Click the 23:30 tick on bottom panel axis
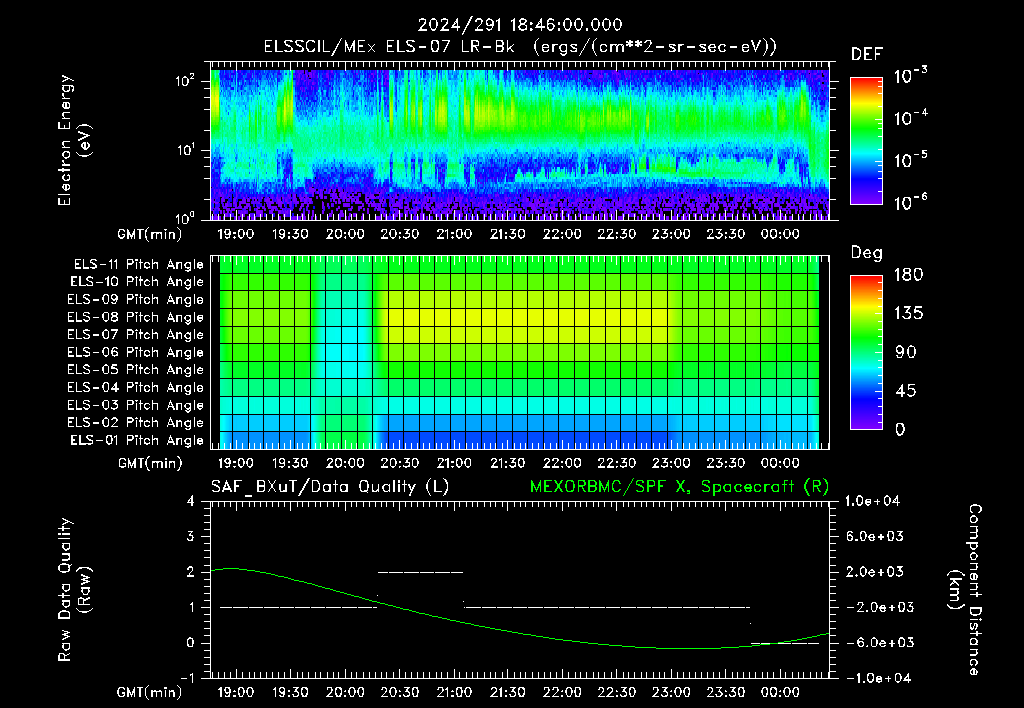This screenshot has width=1024, height=708. click(726, 692)
